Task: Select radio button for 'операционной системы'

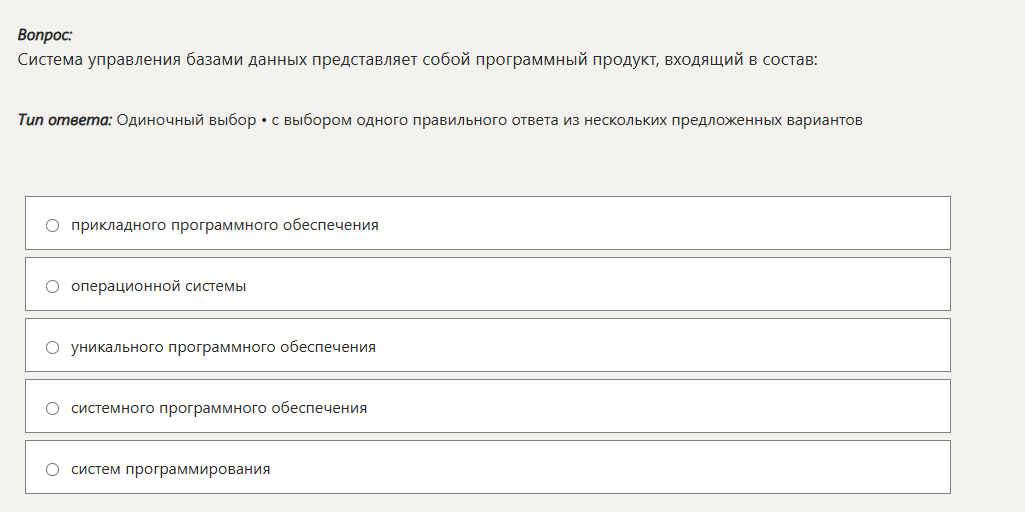Action: pos(53,286)
